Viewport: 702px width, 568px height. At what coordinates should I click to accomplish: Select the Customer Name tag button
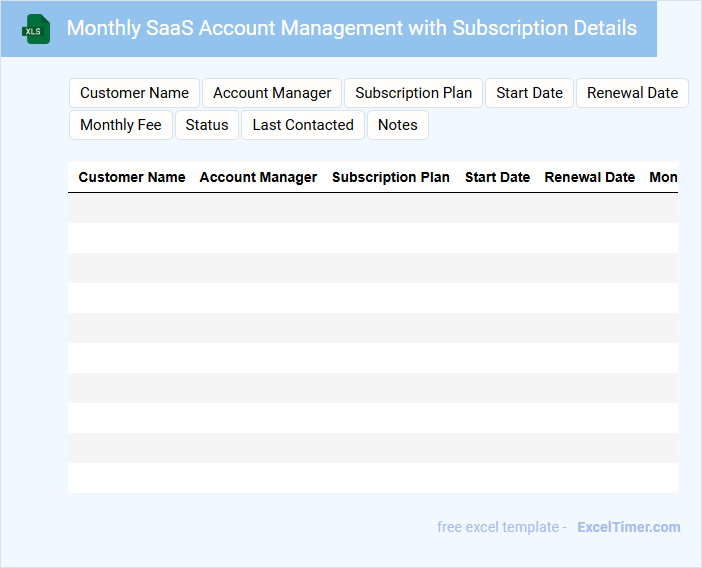134,93
